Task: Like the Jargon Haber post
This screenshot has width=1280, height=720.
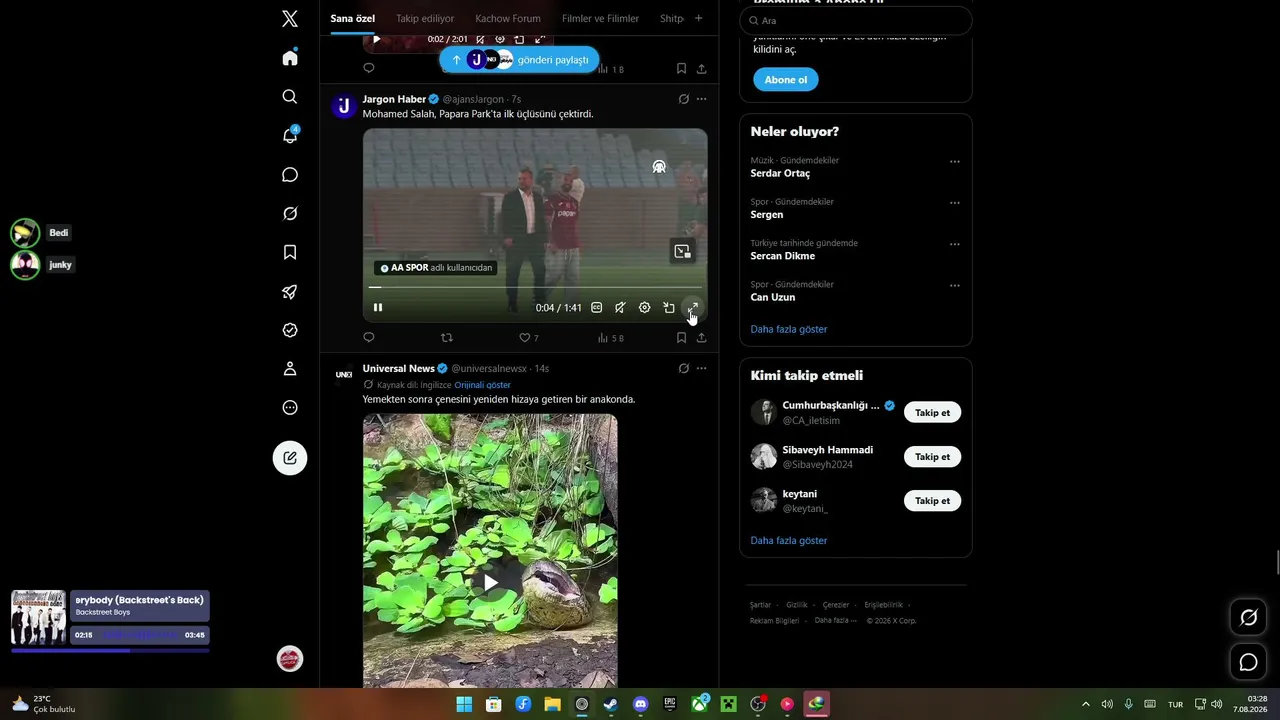Action: [x=529, y=338]
